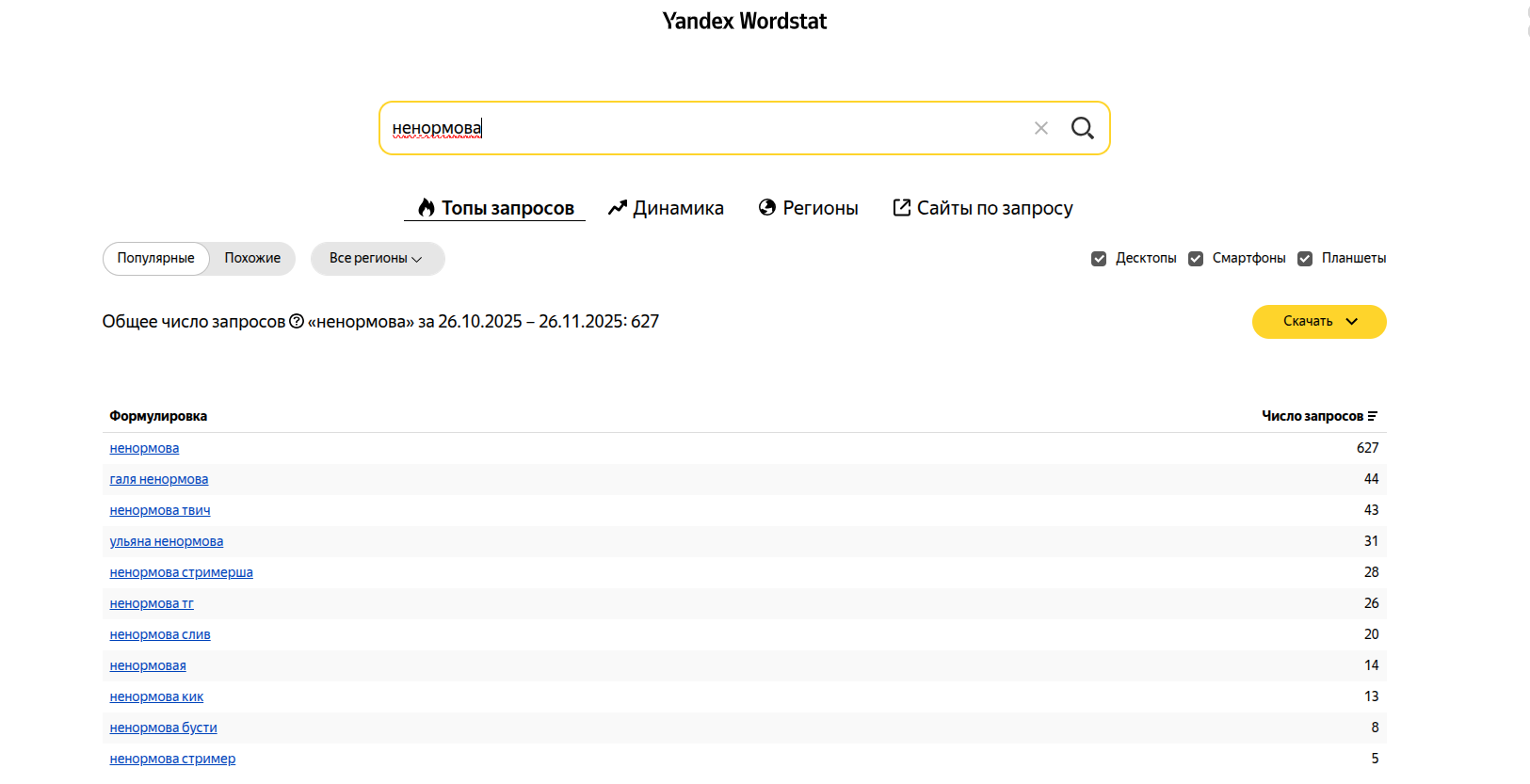Select the Популярные queries view
The image size is (1530, 784).
pyautogui.click(x=156, y=259)
